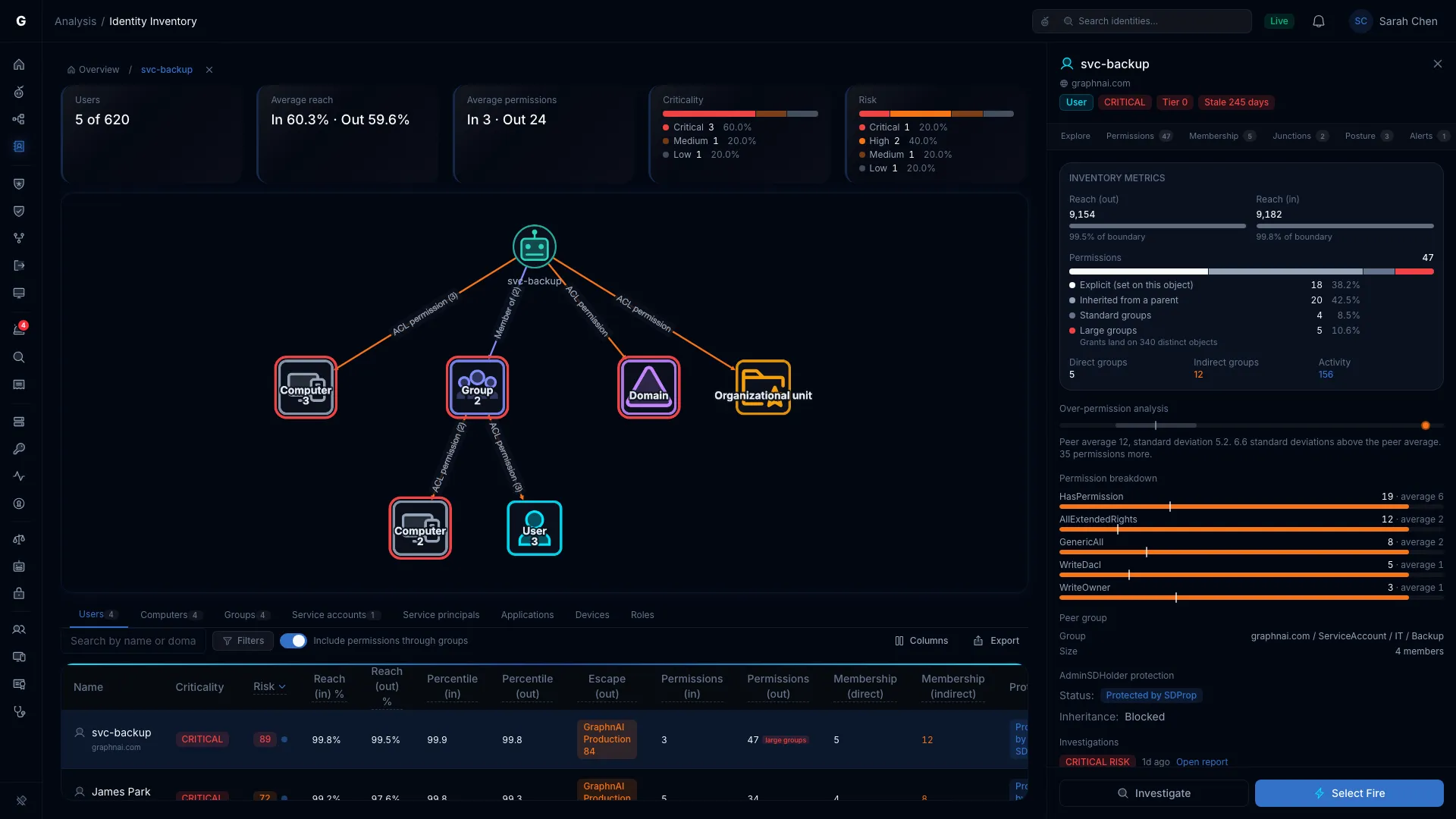Open the Permissions tab in side panel
1456x819 pixels.
(1139, 136)
